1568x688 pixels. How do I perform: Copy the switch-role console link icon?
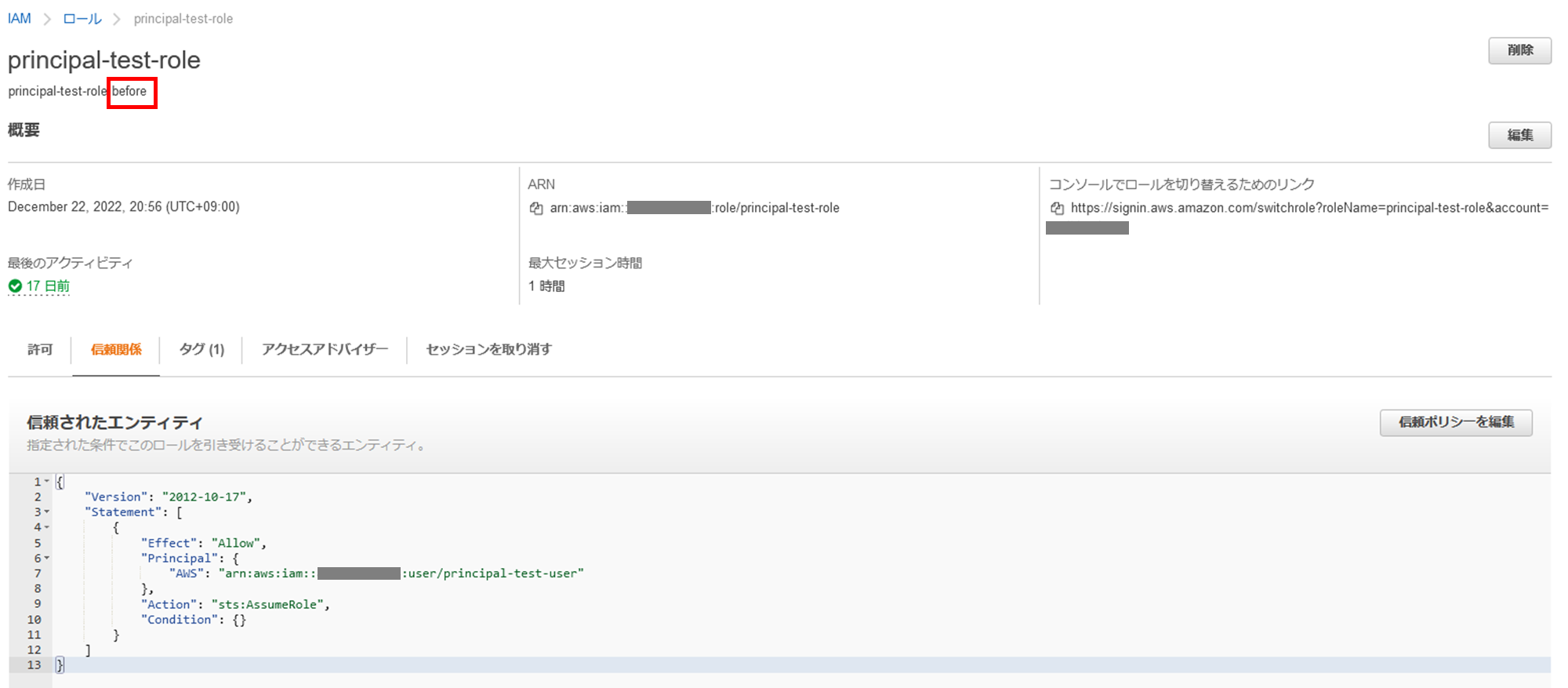tap(1057, 209)
